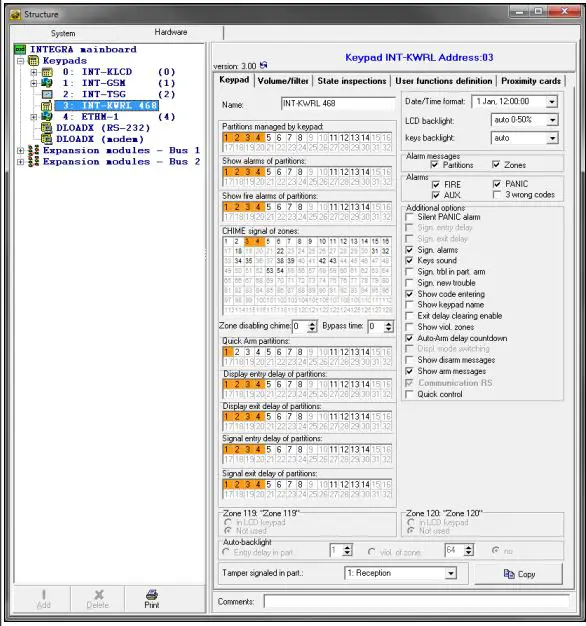Open the Proximity cards tab
This screenshot has width=586, height=626.
(531, 81)
